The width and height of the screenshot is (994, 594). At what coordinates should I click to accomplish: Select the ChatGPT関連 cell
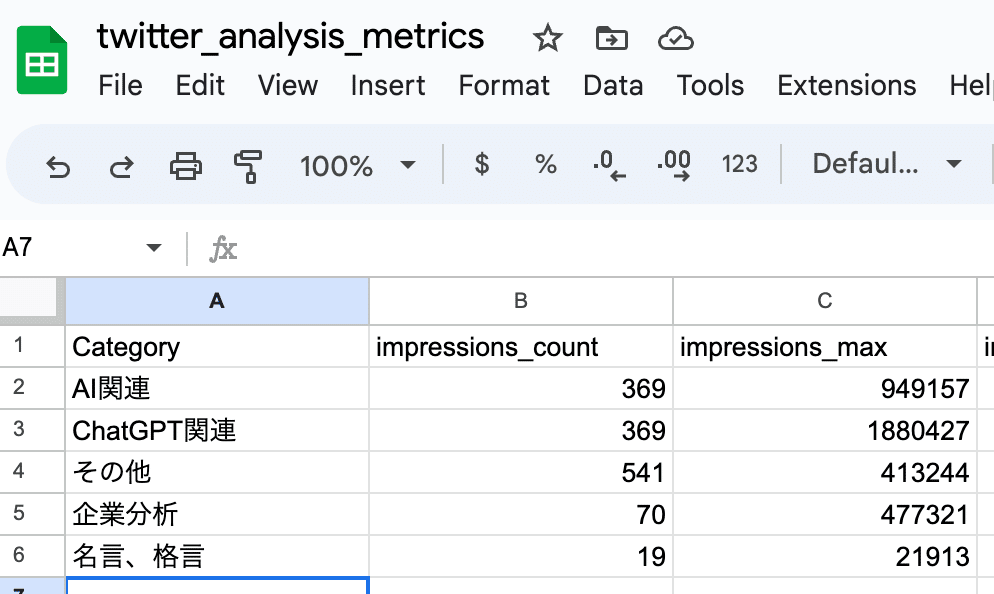pyautogui.click(x=217, y=430)
